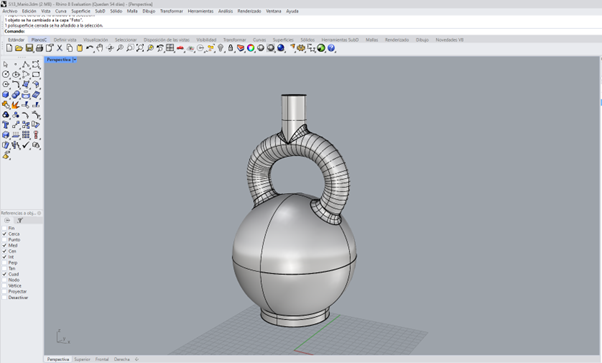Viewport: 602px width, 363px height.
Task: Click the padlock Lock objects icon
Action: [x=230, y=48]
